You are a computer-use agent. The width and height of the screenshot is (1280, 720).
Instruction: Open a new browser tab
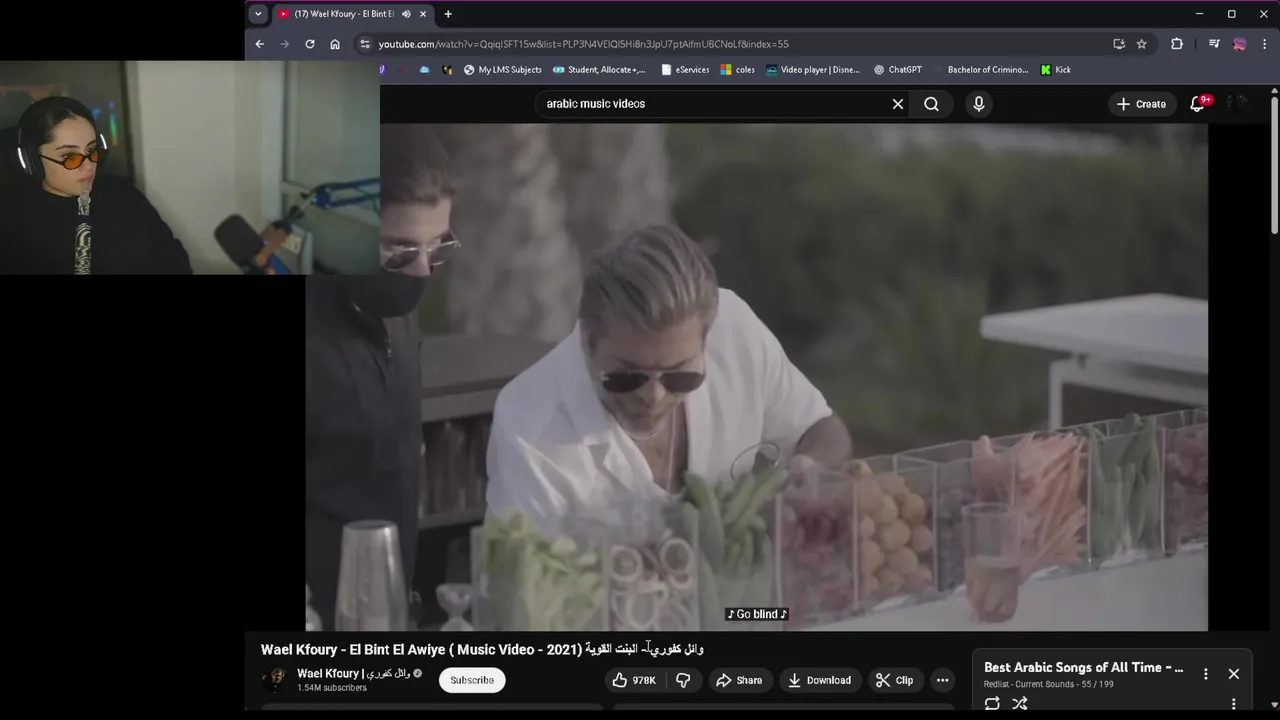(x=448, y=14)
